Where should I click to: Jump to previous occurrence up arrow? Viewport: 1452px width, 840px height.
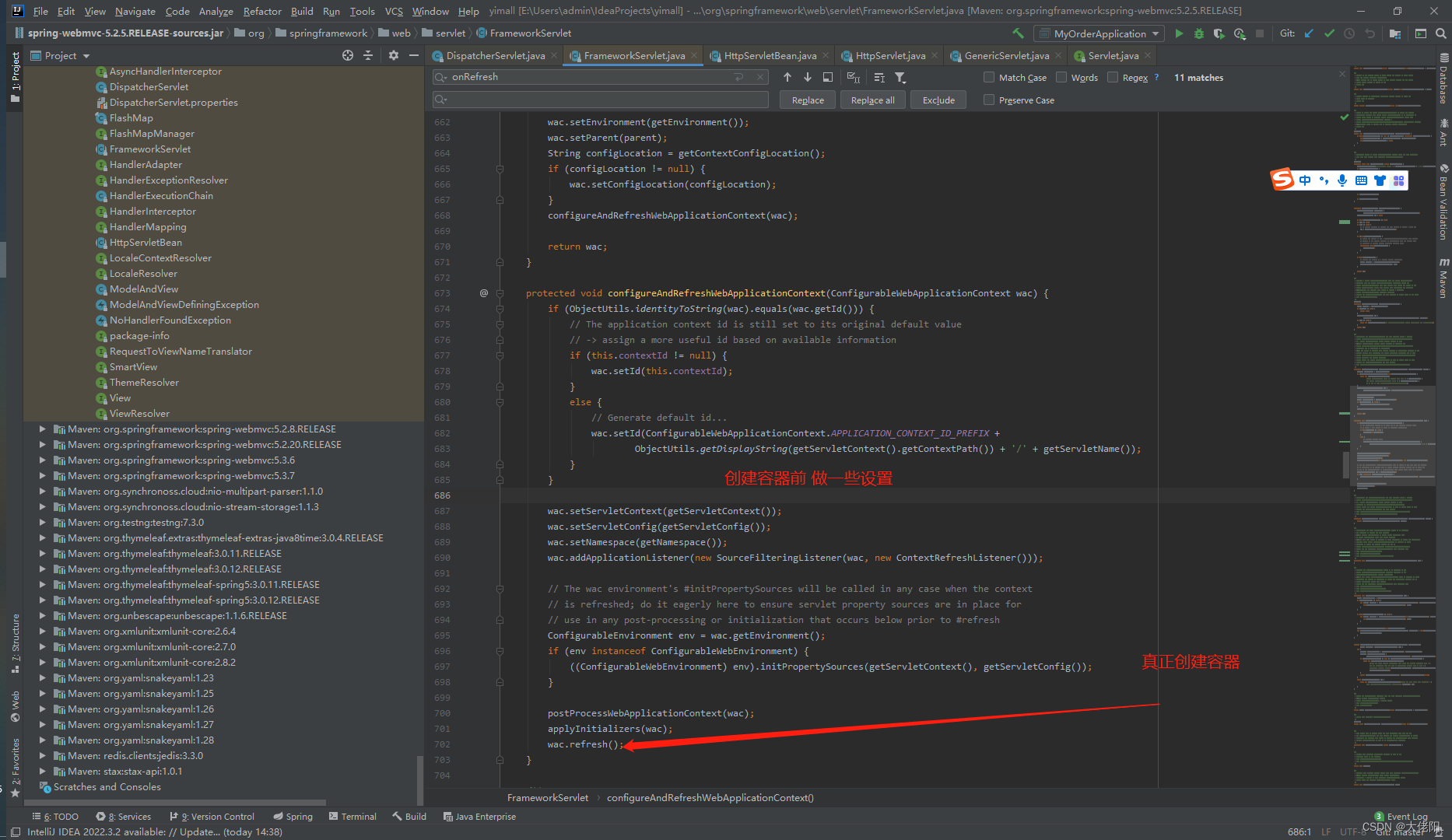tap(787, 77)
